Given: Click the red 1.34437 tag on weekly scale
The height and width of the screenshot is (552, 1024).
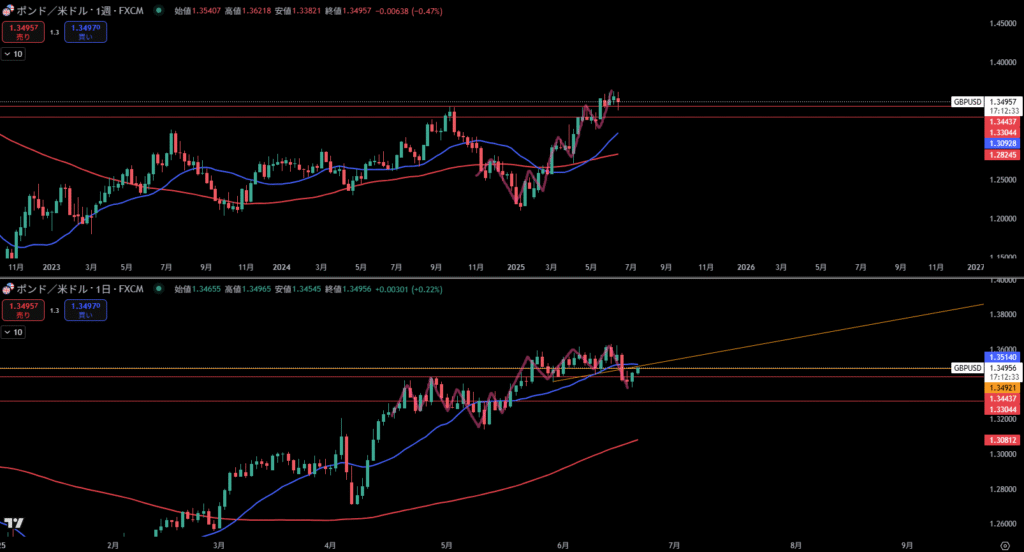Looking at the screenshot, I should pyautogui.click(x=1002, y=122).
